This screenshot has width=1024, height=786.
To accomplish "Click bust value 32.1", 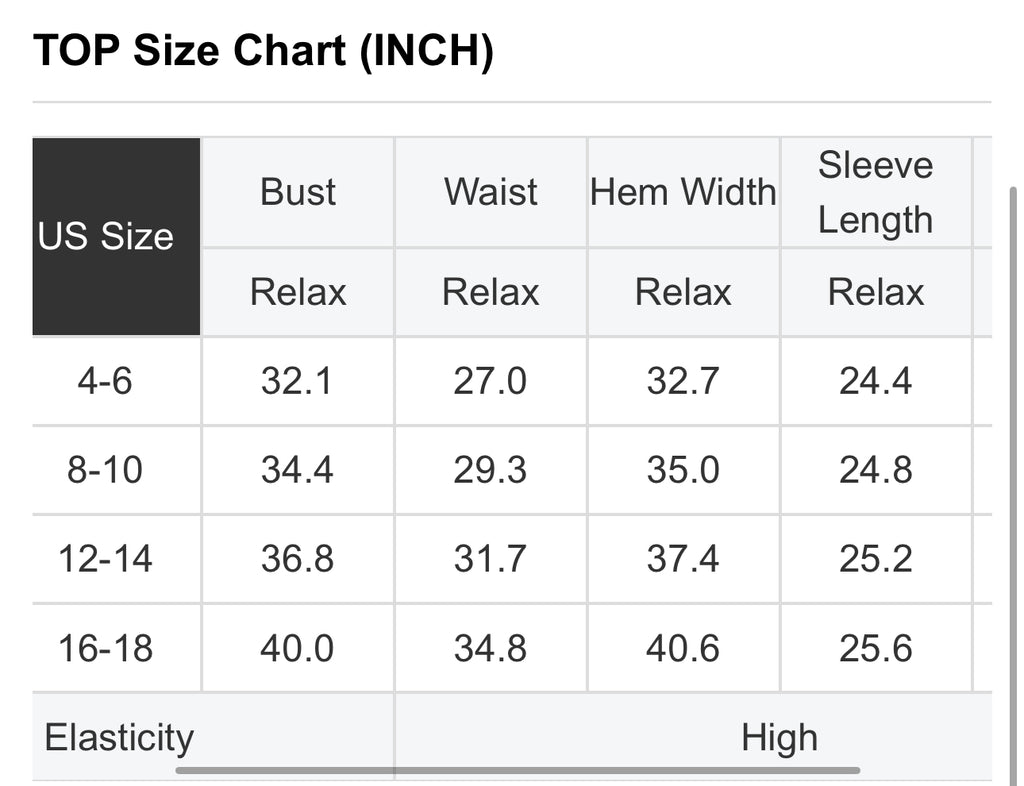I will pos(297,381).
